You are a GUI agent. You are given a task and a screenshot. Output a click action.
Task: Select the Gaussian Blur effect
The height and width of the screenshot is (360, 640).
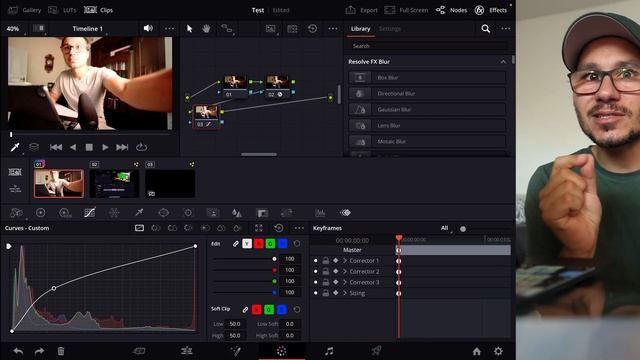pos(427,109)
